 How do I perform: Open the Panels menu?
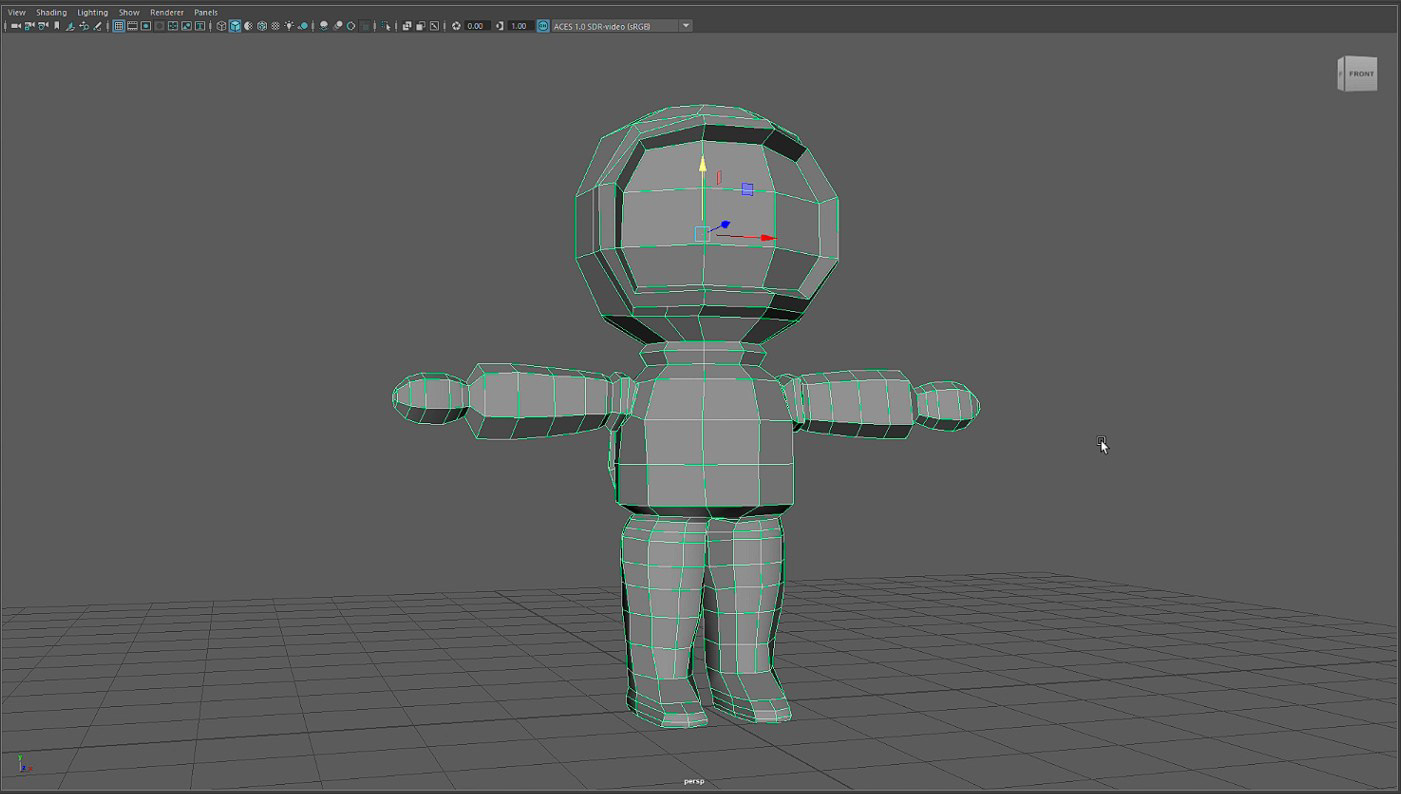coord(205,12)
